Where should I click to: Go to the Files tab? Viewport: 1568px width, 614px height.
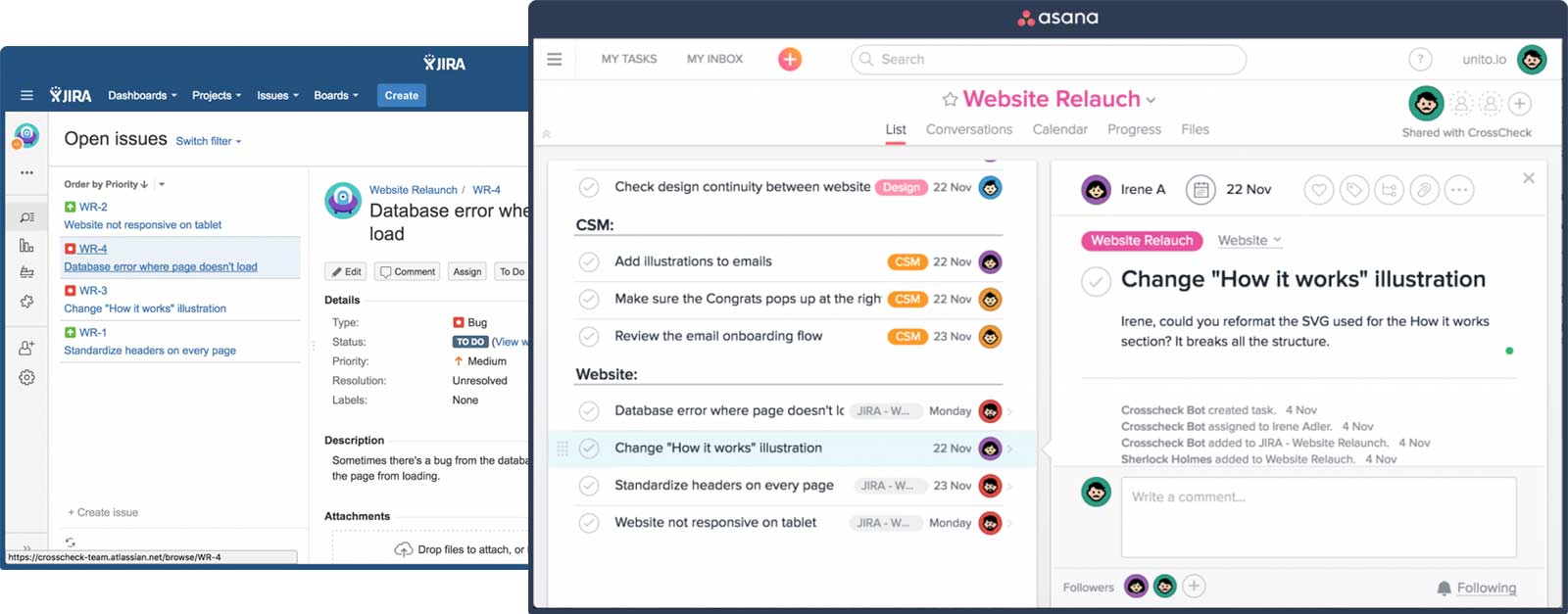(1195, 129)
